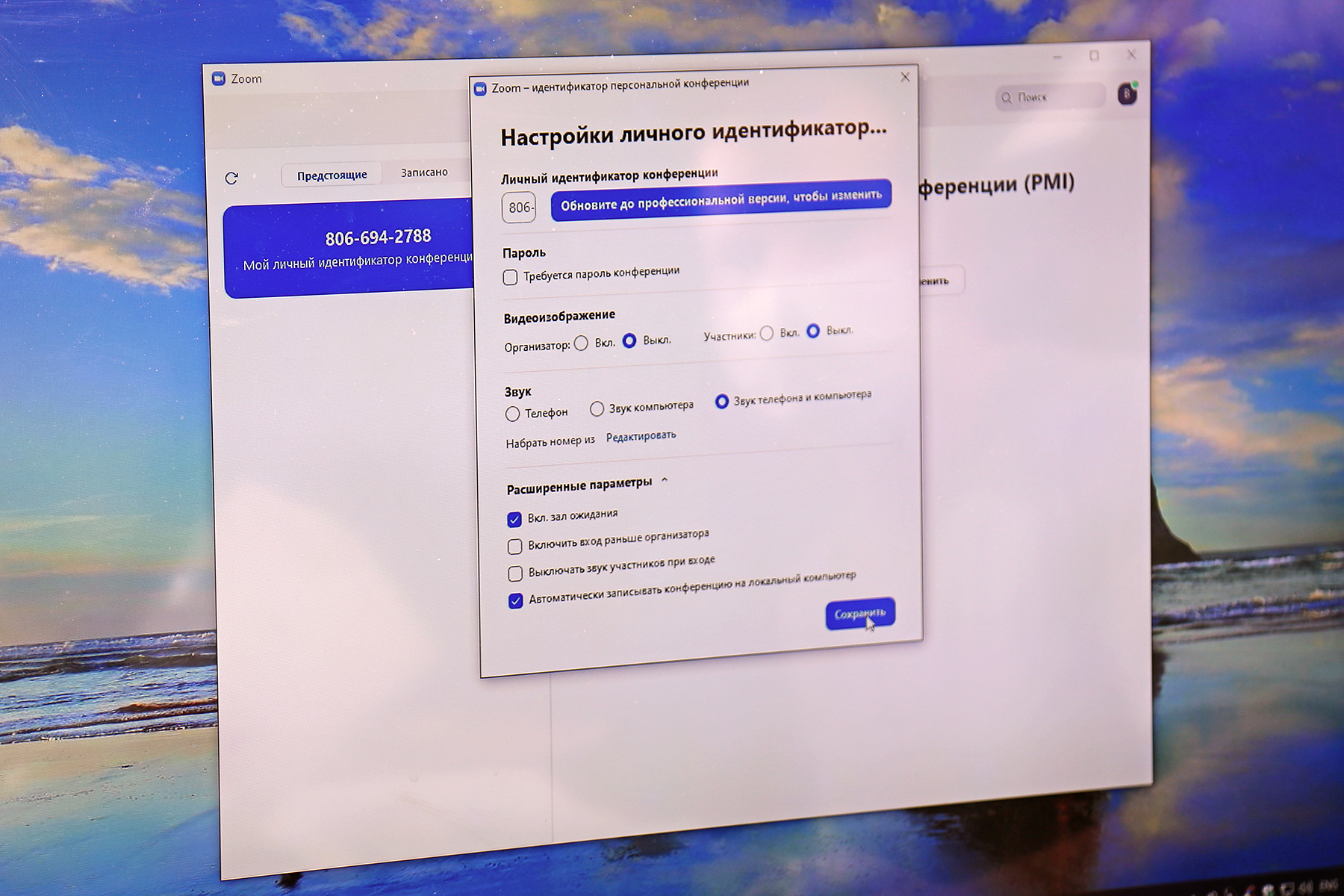1344x896 pixels.
Task: Click the search magnifier icon in Zoom window
Action: point(1007,98)
